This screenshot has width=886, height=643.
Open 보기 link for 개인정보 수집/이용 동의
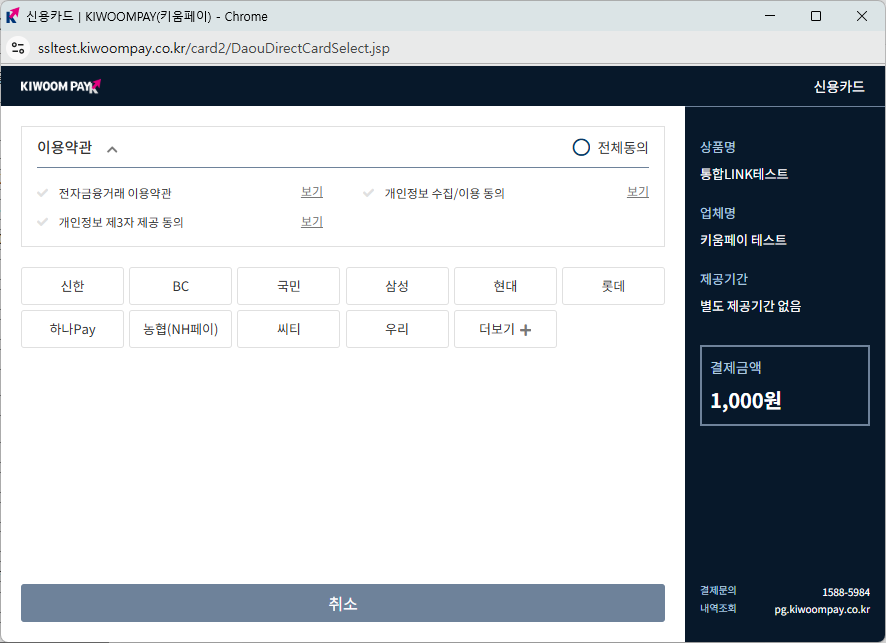tap(638, 192)
